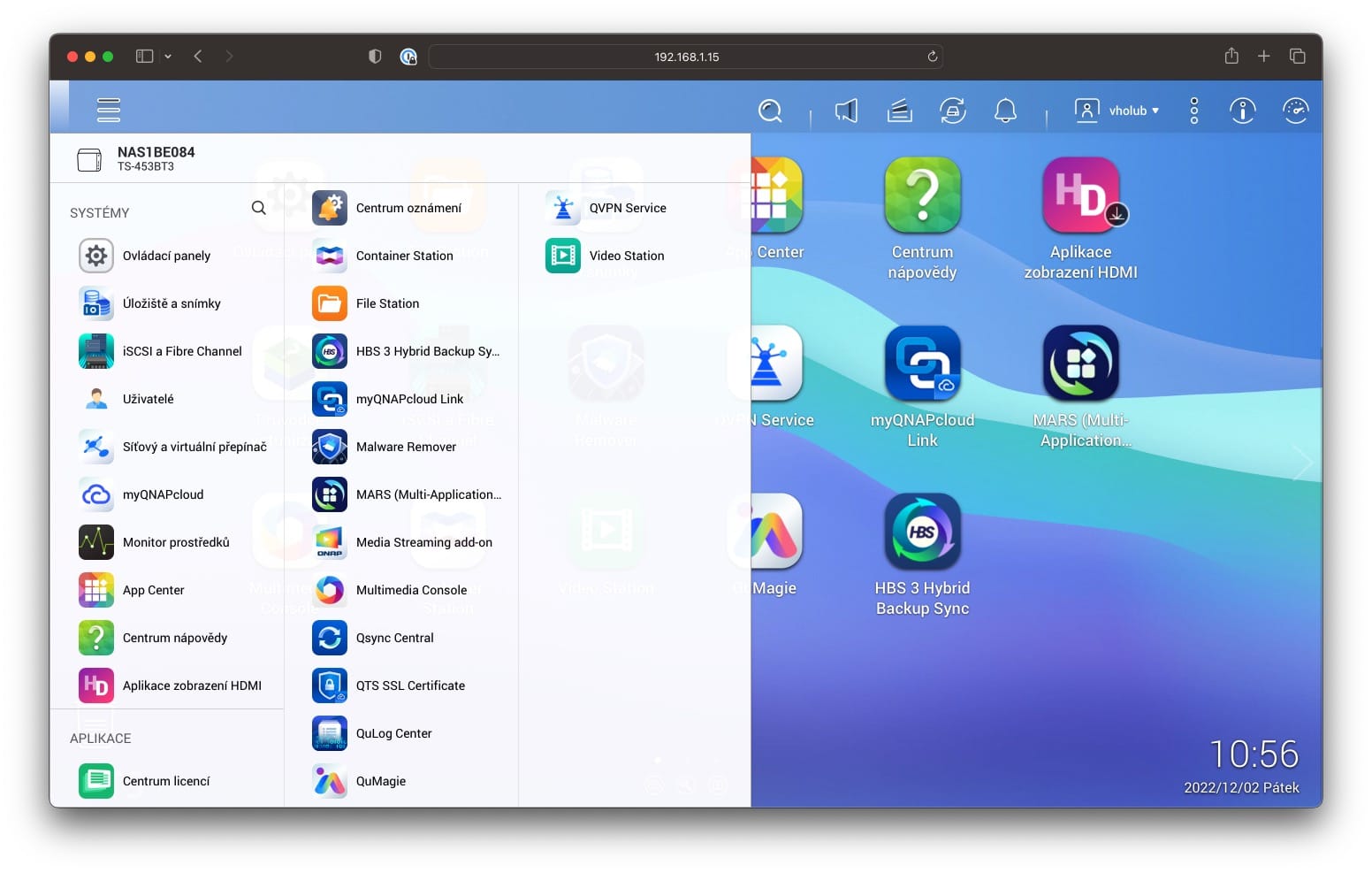Open the QTS main menu hamburger icon
Screen dimensions: 1372x873
point(109,110)
